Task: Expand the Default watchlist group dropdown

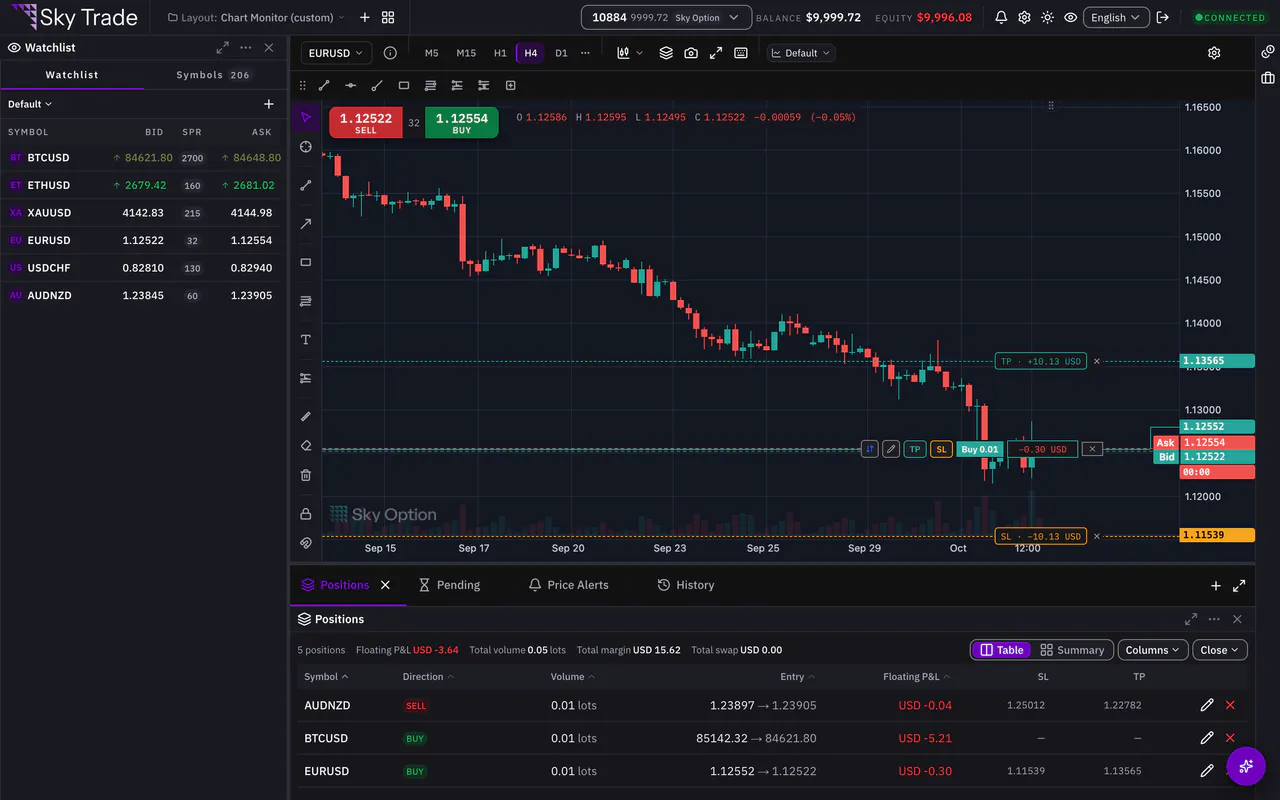Action: click(30, 104)
